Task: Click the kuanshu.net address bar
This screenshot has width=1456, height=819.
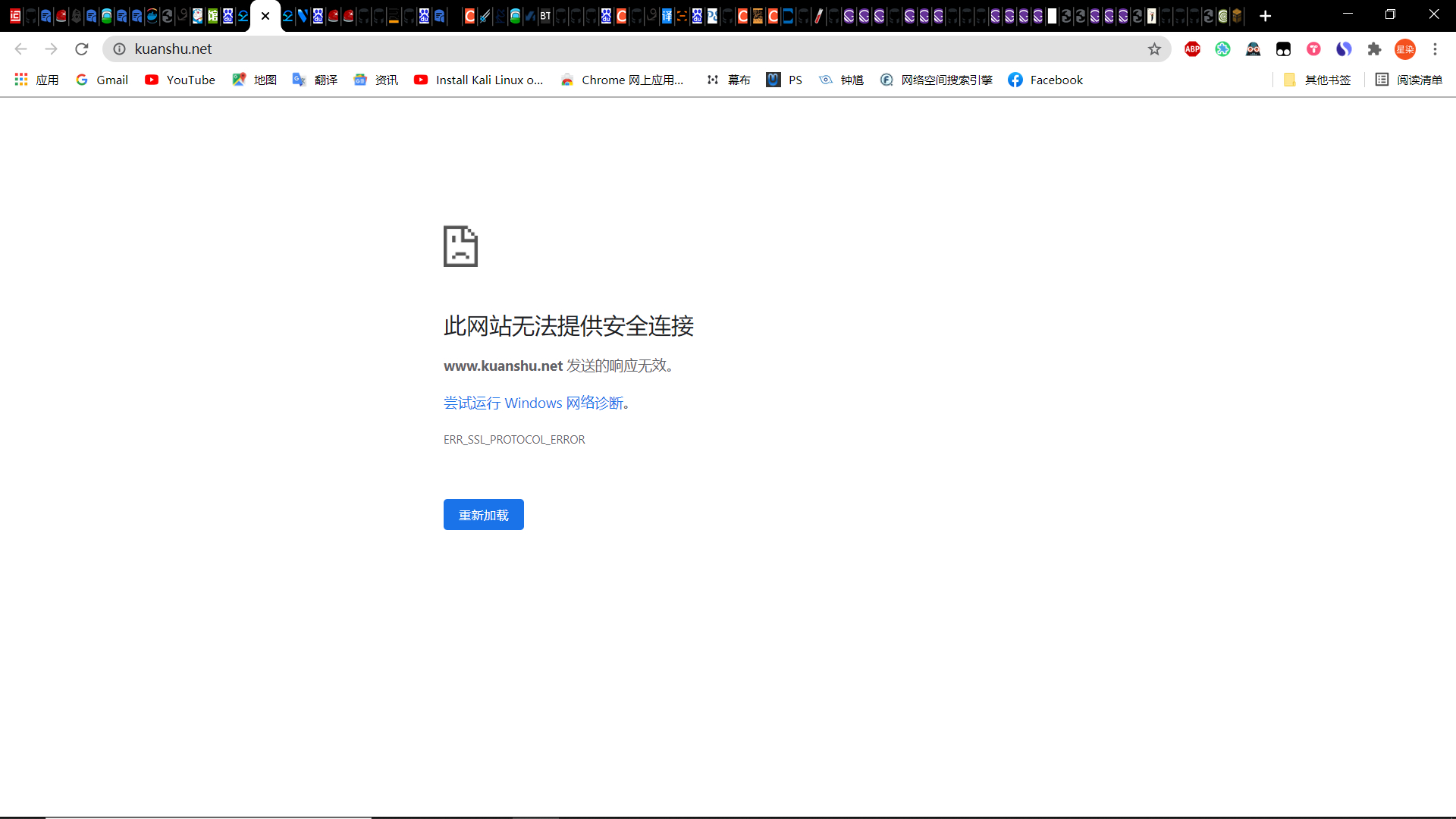Action: 637,49
